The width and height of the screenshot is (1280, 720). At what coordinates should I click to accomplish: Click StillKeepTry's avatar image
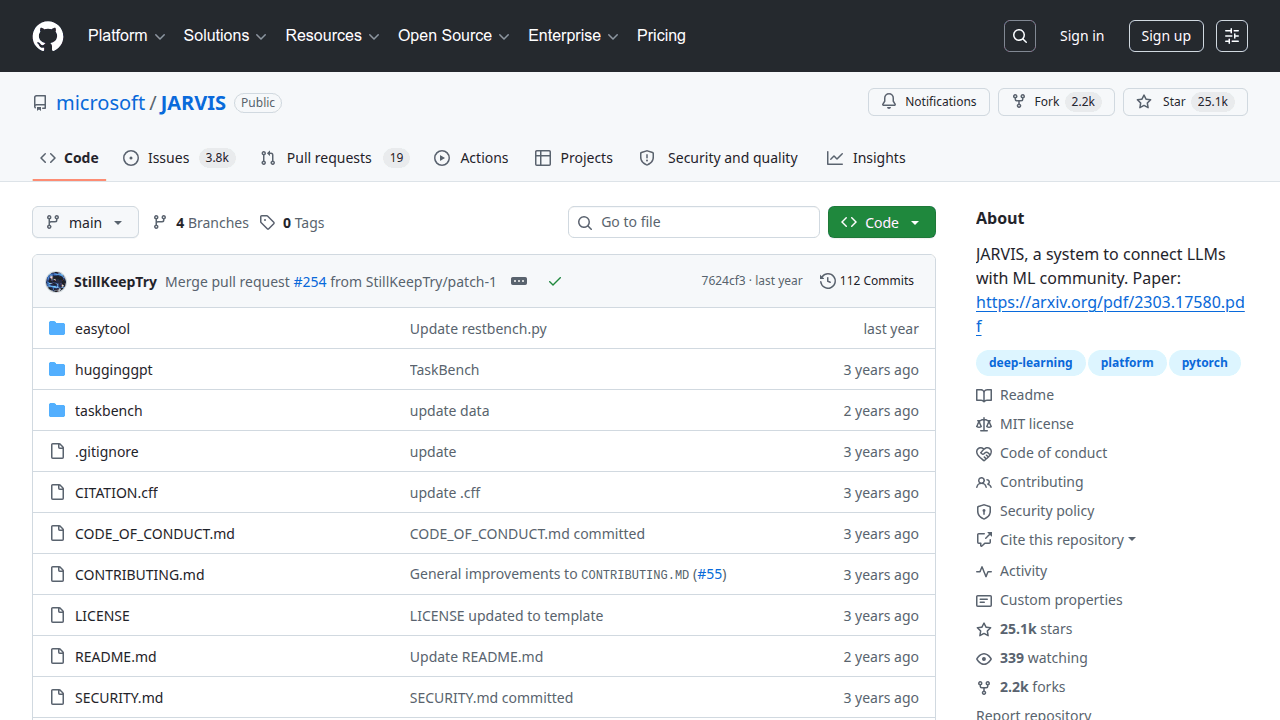click(x=56, y=281)
